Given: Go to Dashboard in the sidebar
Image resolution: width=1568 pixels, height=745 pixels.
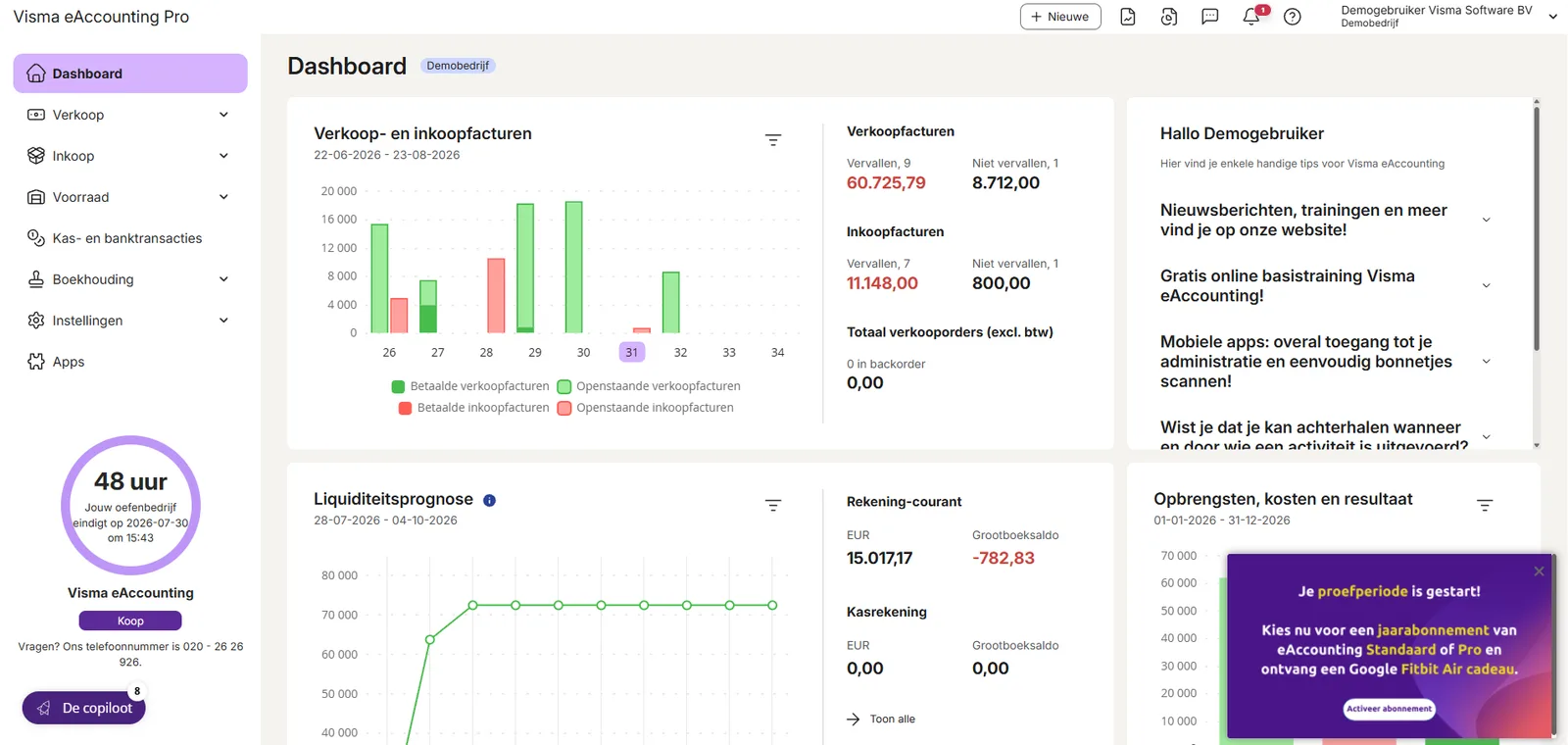Looking at the screenshot, I should [x=130, y=74].
